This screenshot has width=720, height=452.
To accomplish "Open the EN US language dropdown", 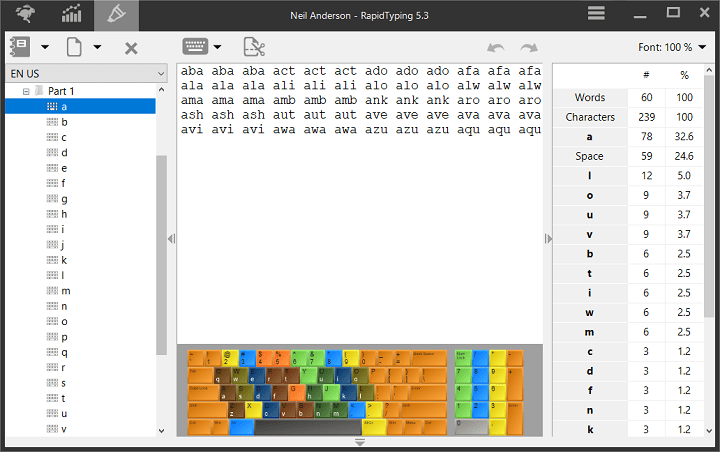I will tap(86, 74).
